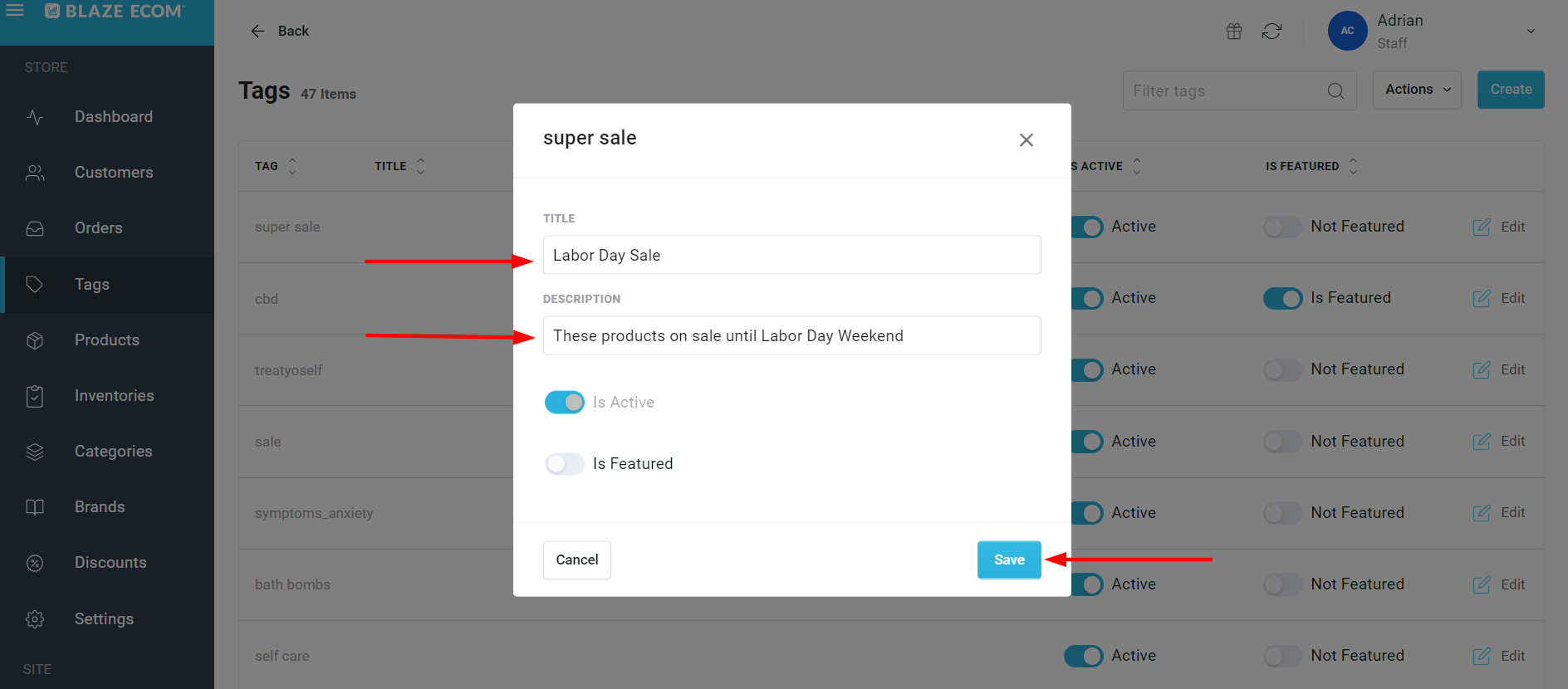Click the gift icon in header
The width and height of the screenshot is (1568, 689).
point(1234,31)
